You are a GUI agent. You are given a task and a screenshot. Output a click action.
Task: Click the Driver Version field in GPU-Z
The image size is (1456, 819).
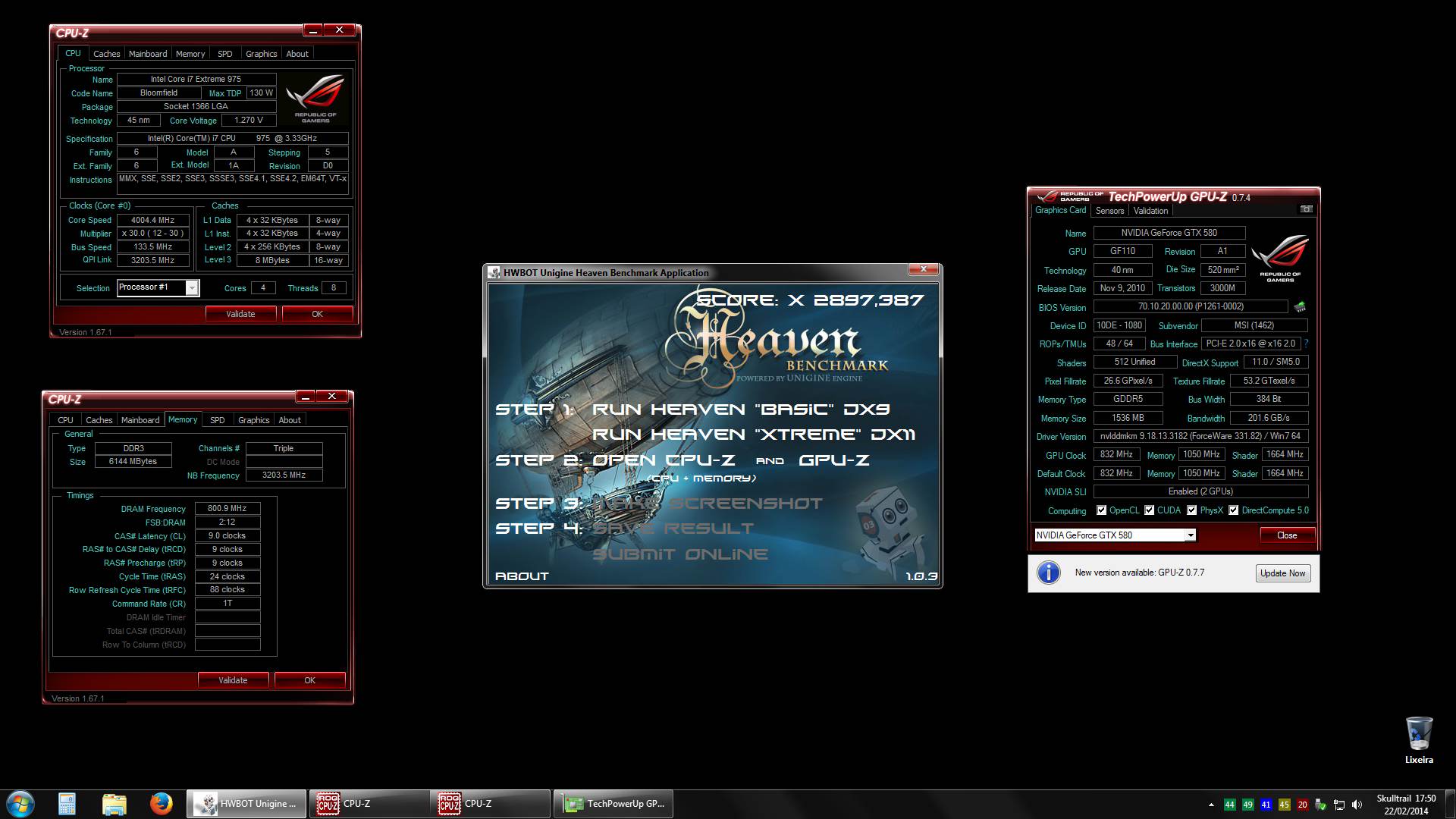[1200, 436]
